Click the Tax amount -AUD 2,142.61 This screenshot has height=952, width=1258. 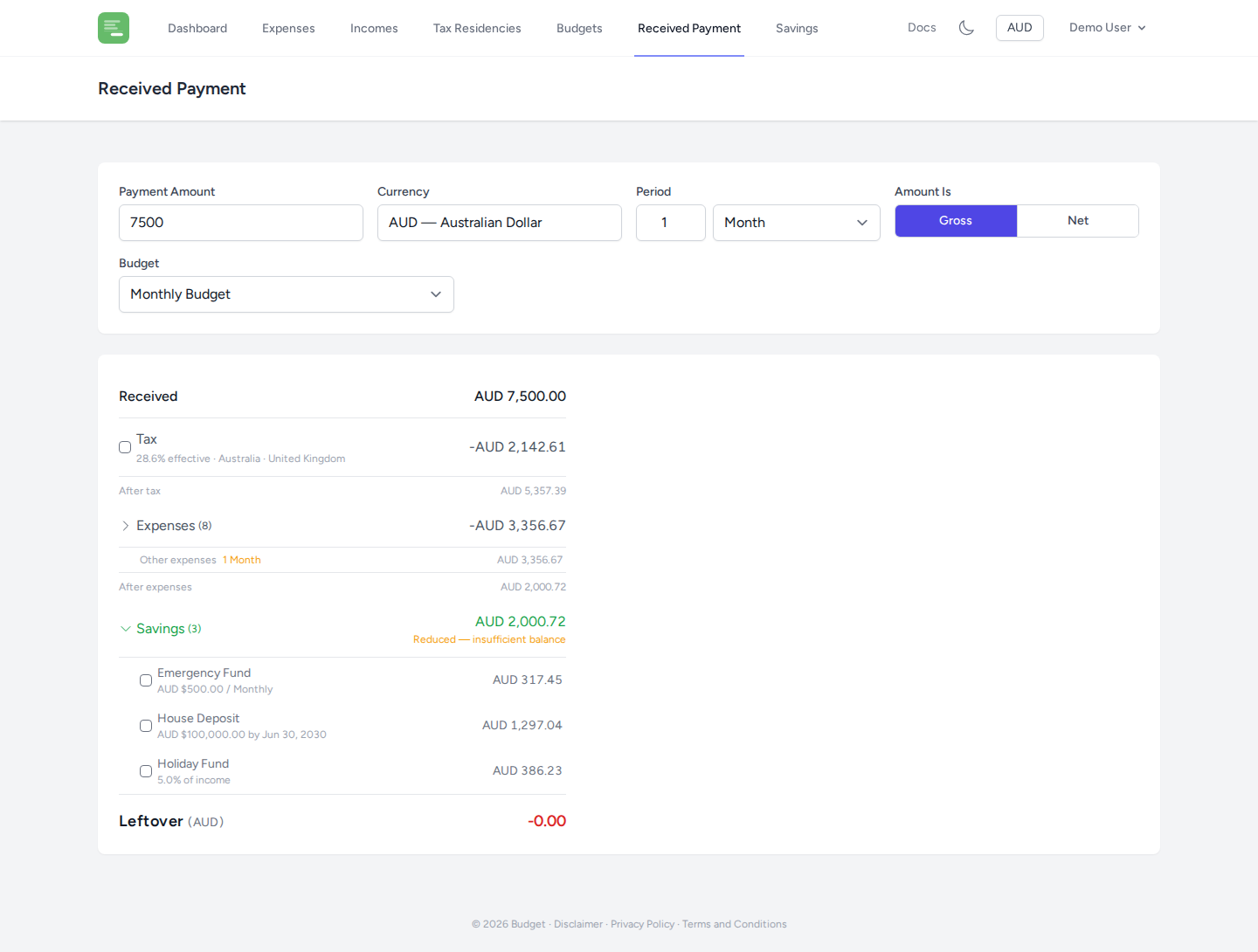click(x=517, y=447)
